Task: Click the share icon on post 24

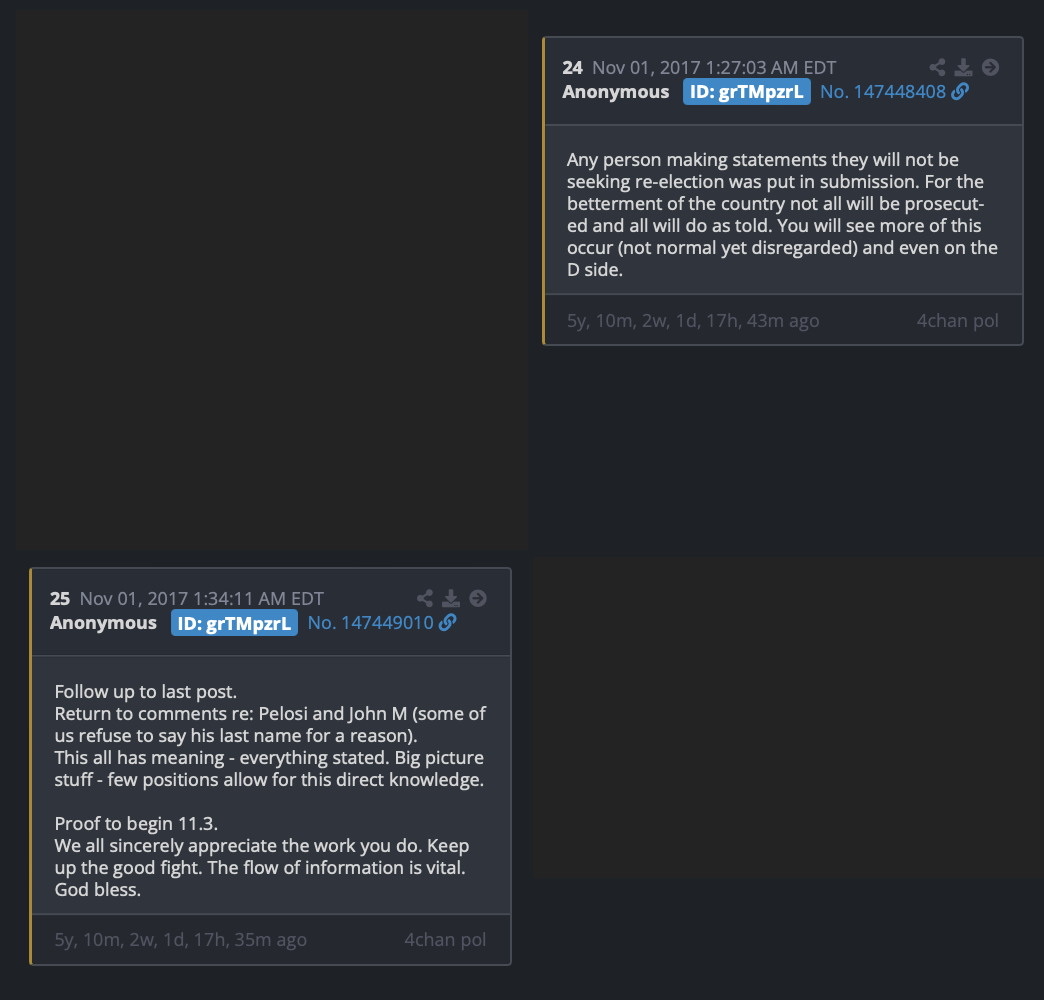Action: 937,67
